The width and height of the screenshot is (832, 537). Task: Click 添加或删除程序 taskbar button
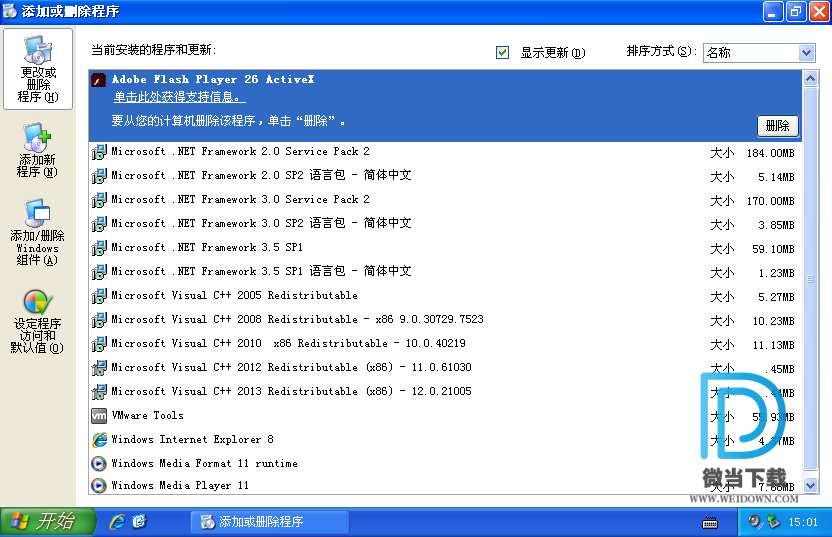coord(270,522)
